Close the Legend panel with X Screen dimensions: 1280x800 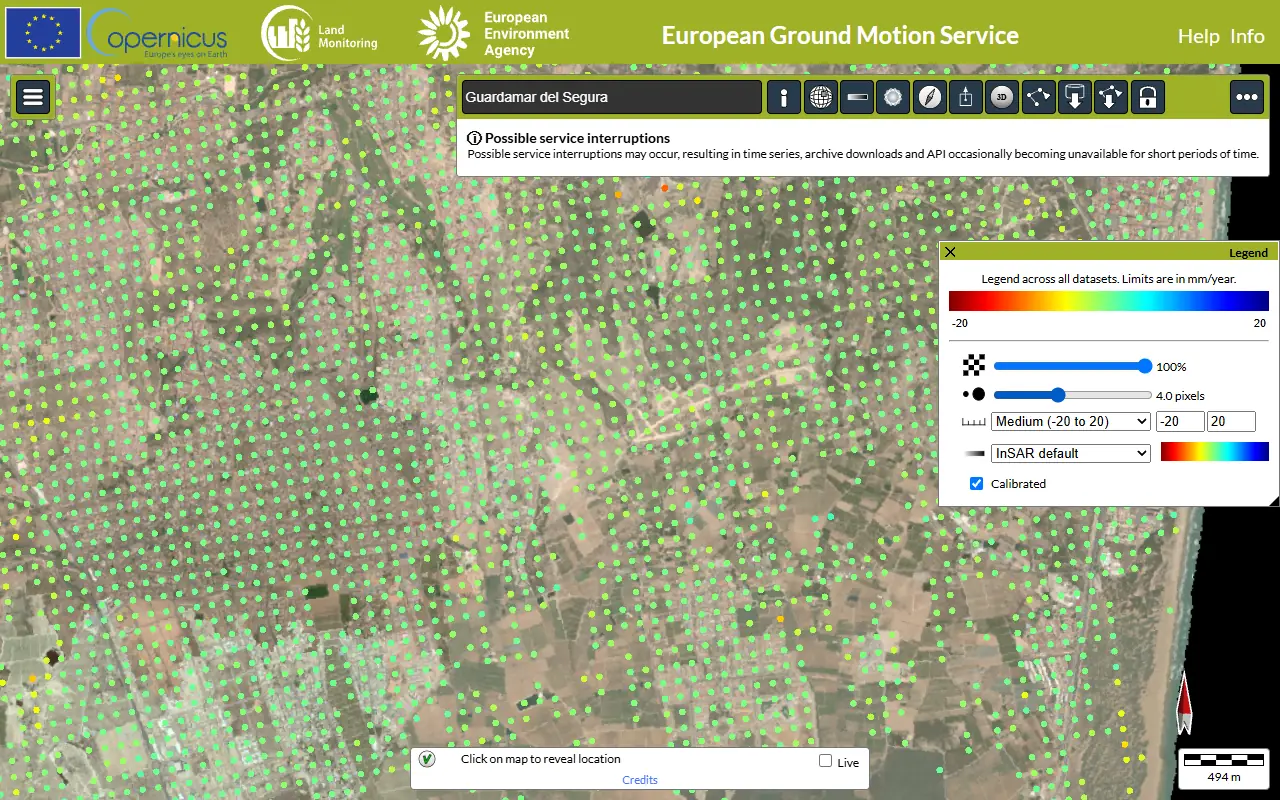pos(950,252)
